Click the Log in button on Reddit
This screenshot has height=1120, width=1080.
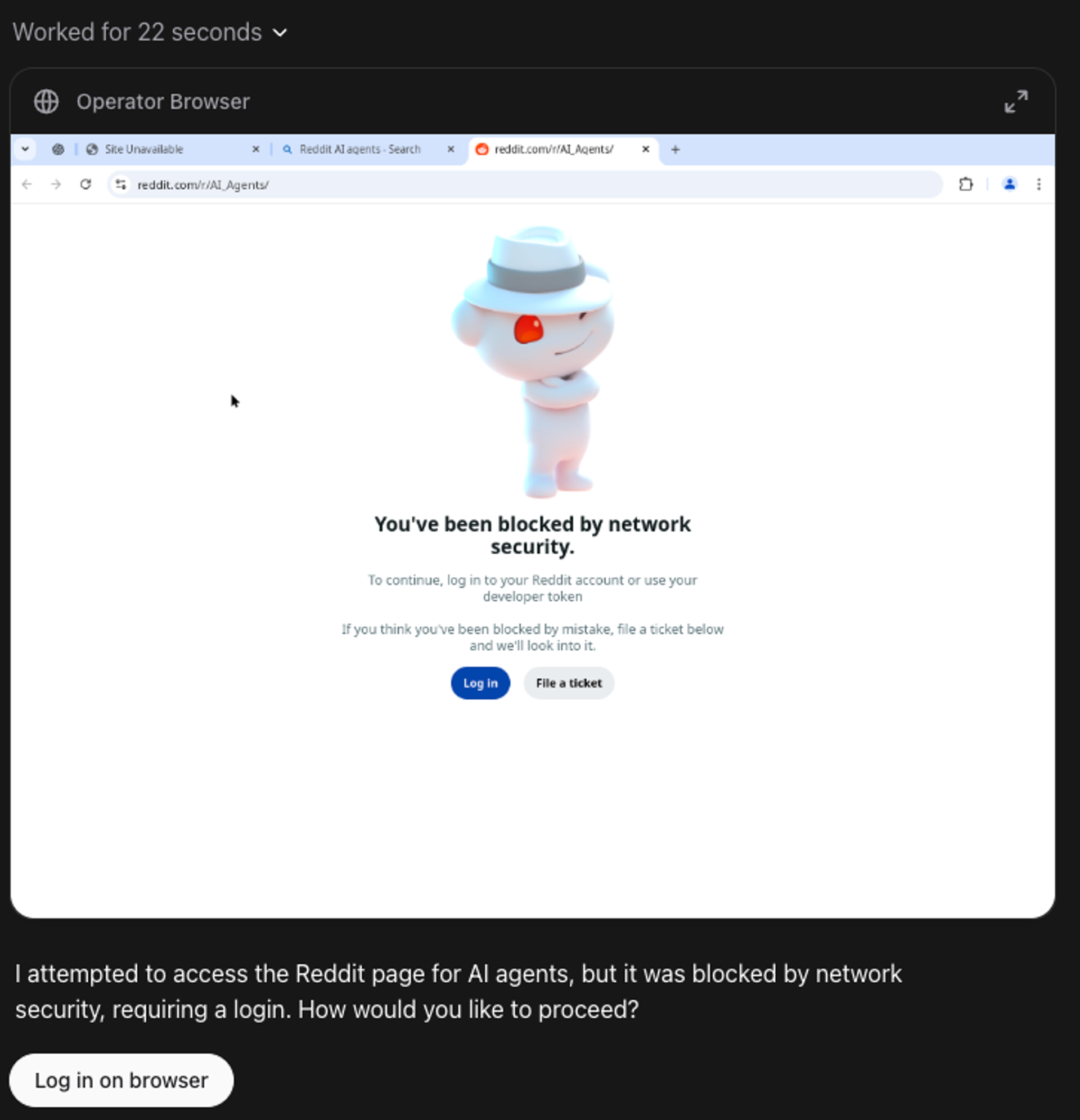(480, 683)
